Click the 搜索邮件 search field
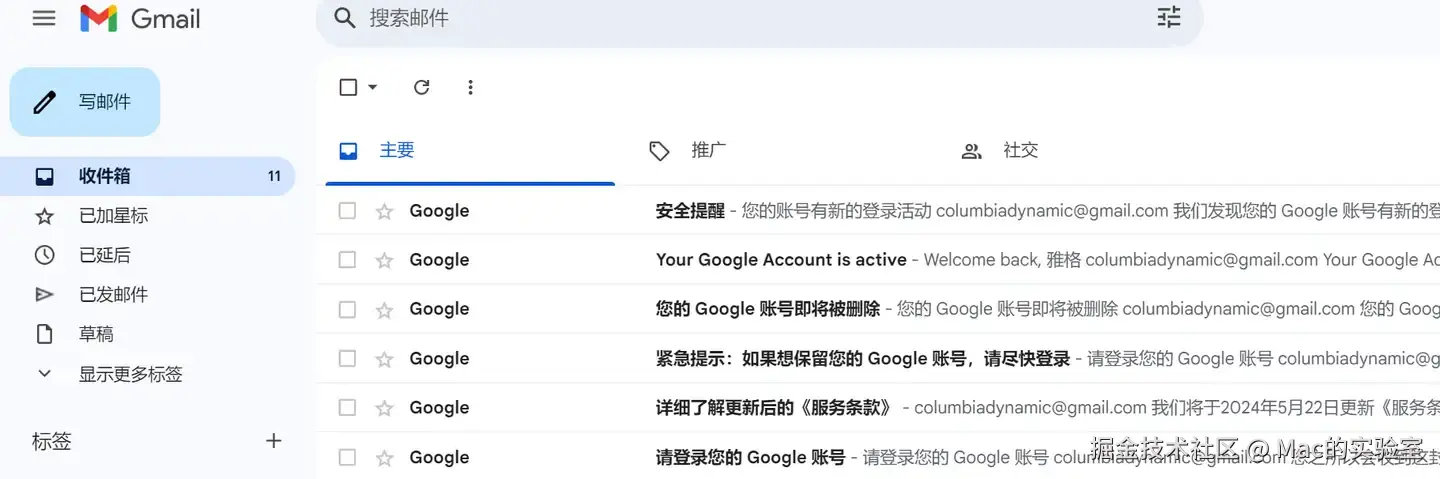Viewport: 1440px width, 479px height. pyautogui.click(x=700, y=18)
